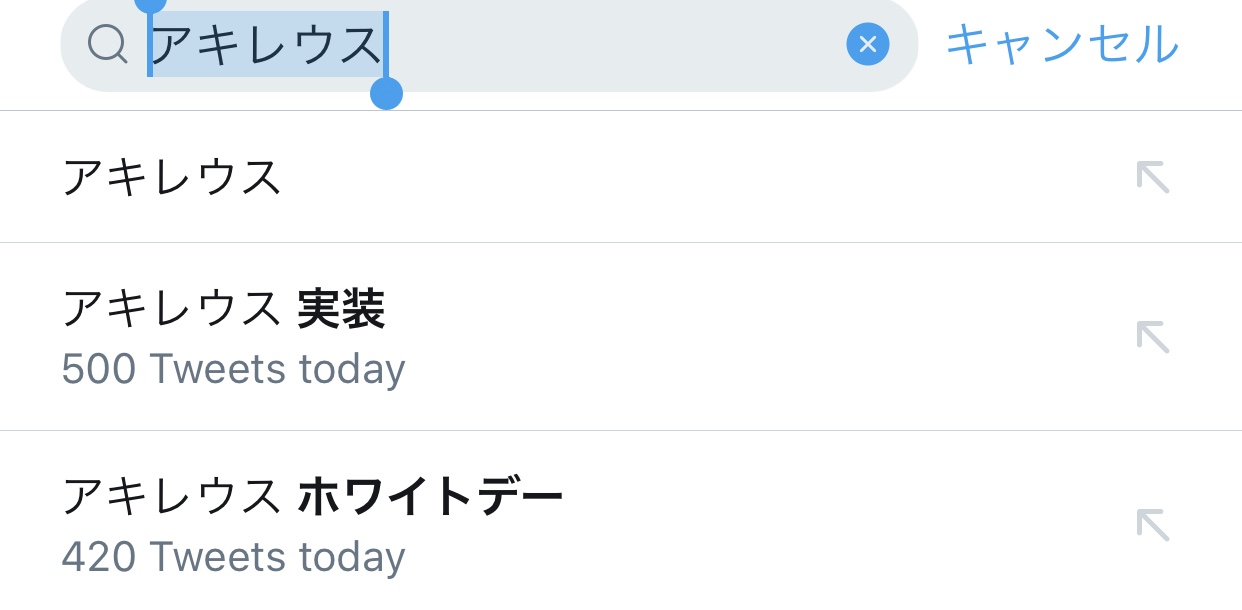Click blank space in the 実装 suggestion row
Screen dimensions: 1242x610
(x=750, y=337)
